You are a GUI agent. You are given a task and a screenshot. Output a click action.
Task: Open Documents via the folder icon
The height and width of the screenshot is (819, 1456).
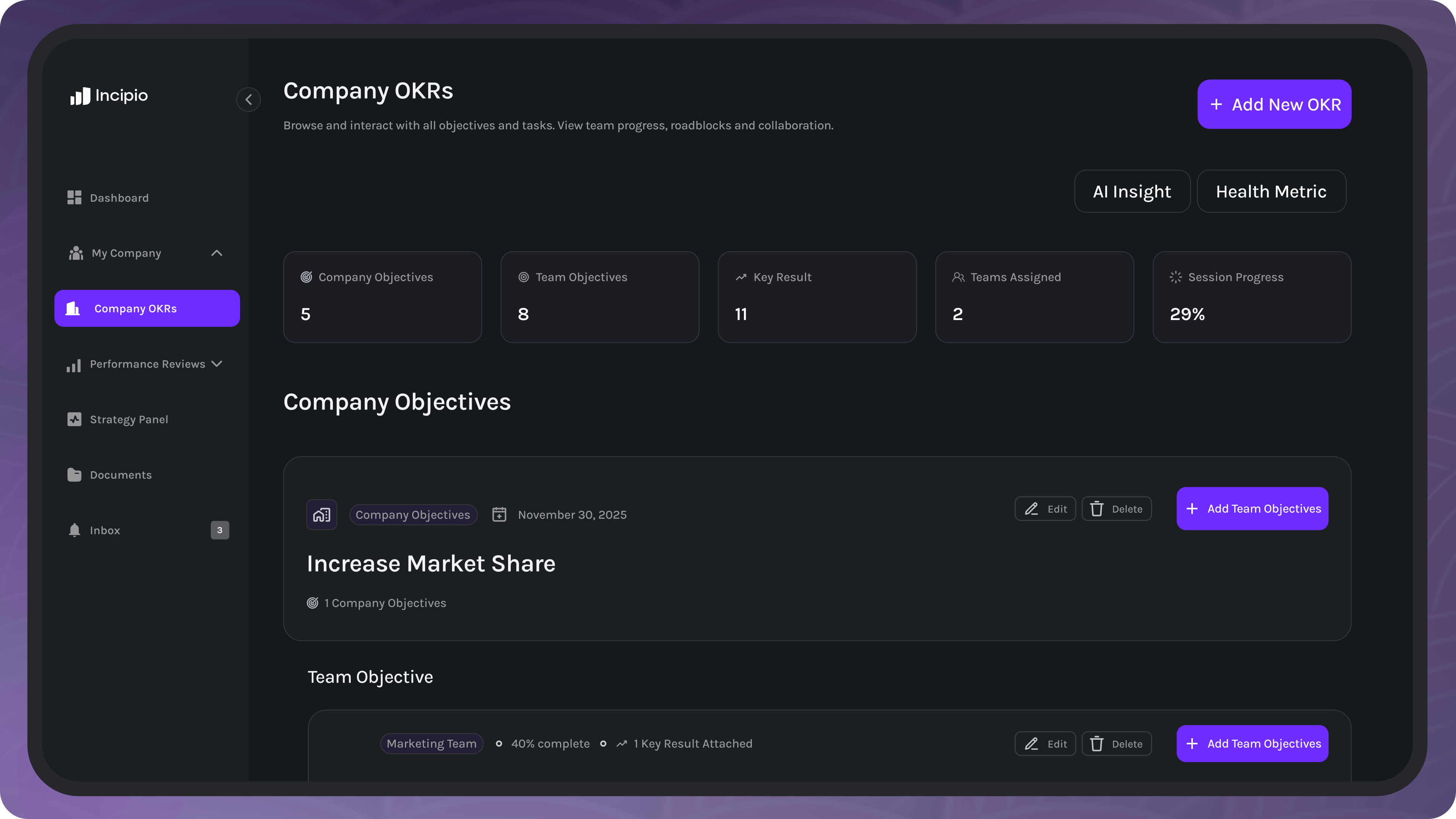74,474
